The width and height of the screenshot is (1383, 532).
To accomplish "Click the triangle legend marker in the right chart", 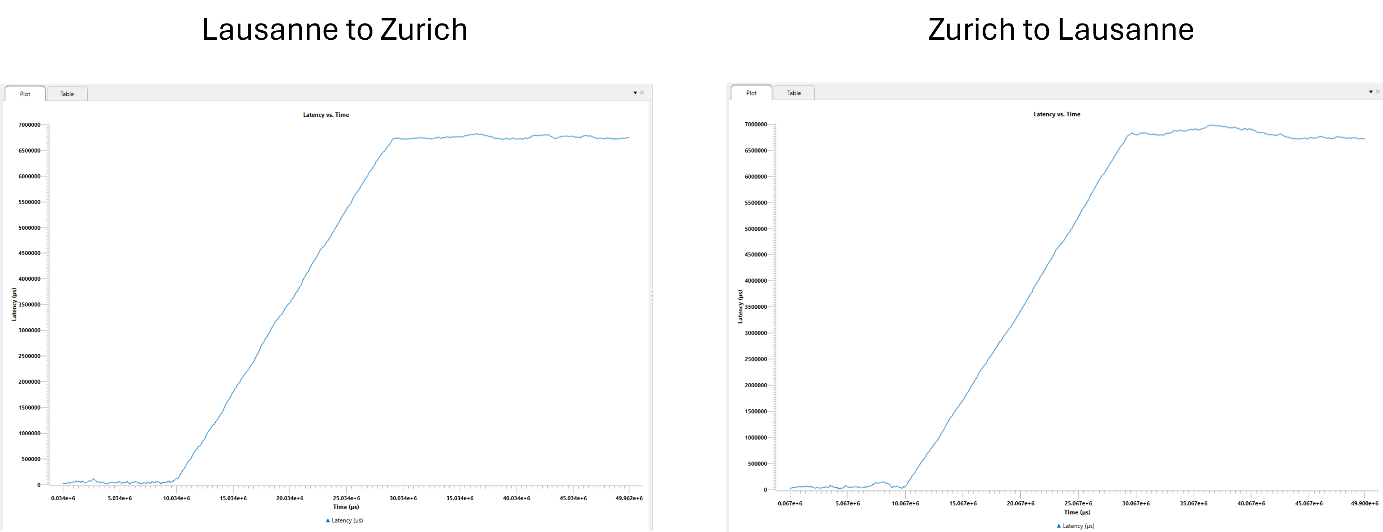I will pos(1059,525).
